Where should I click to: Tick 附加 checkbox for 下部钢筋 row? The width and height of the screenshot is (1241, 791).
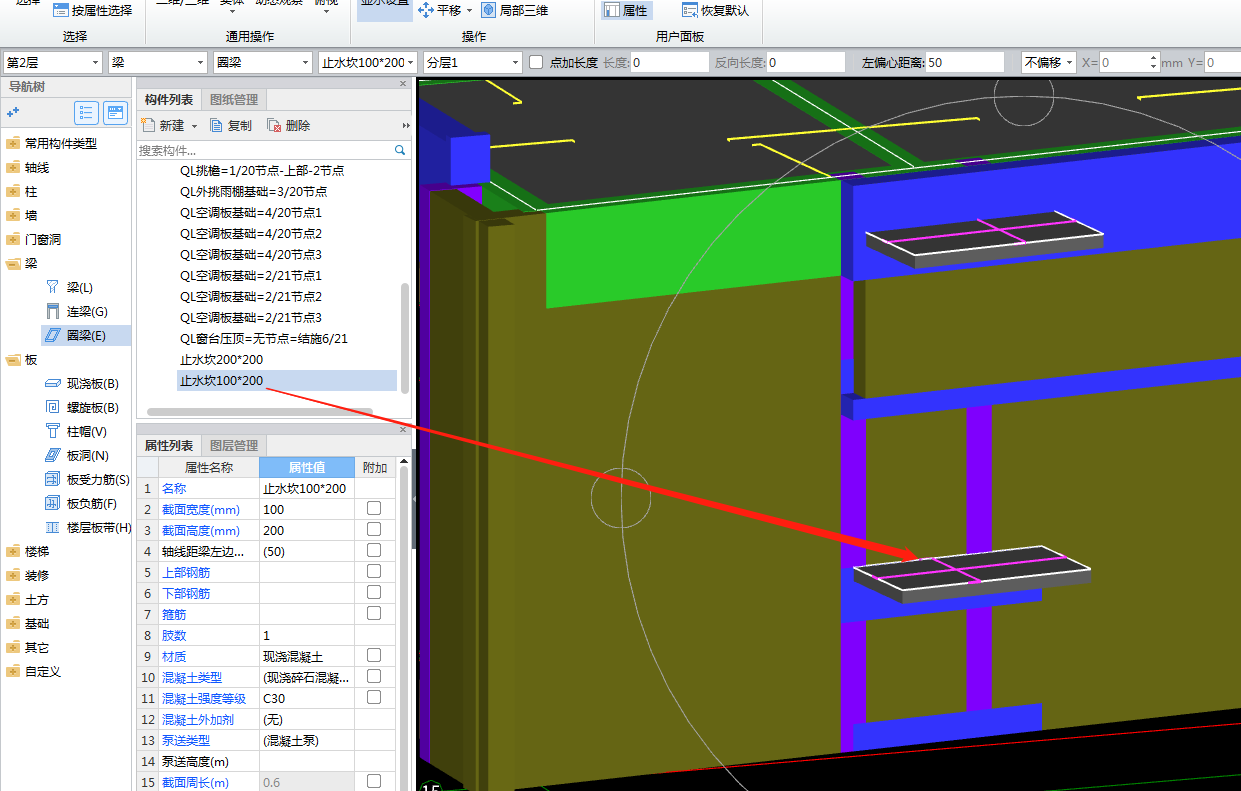(x=374, y=592)
